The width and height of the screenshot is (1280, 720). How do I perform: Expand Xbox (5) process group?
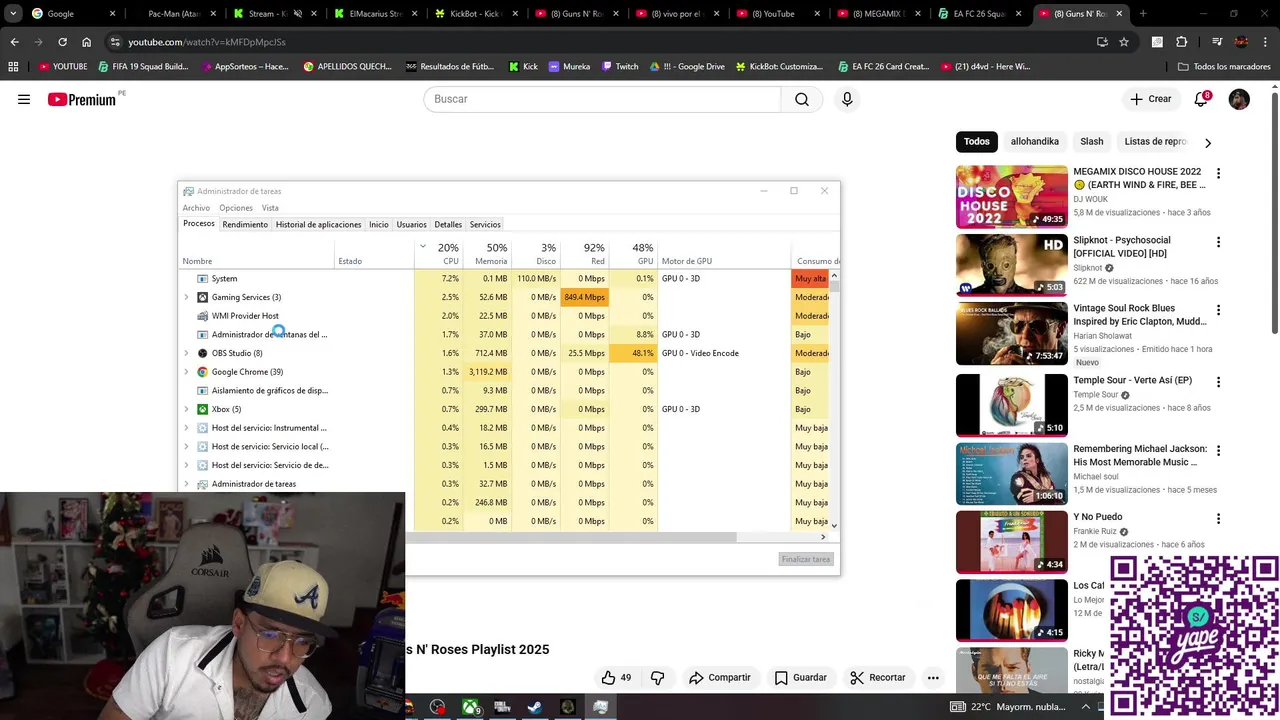[x=186, y=409]
